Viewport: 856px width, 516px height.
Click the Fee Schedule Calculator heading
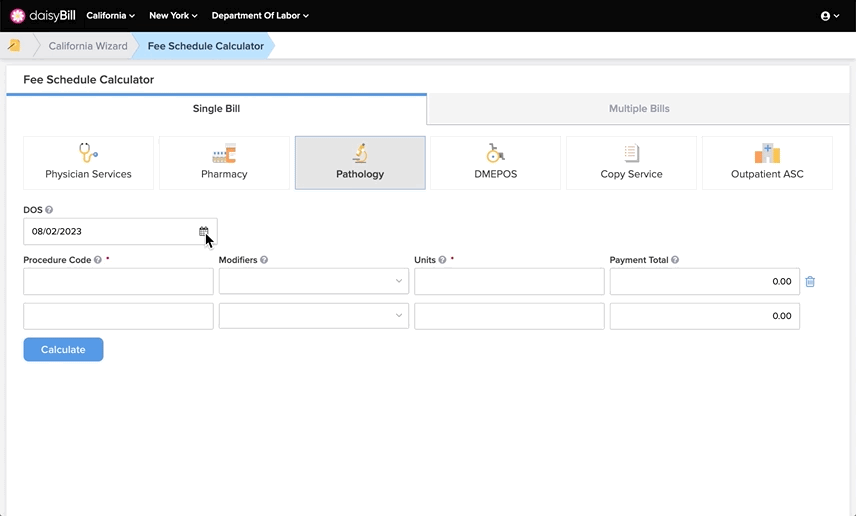[x=88, y=80]
